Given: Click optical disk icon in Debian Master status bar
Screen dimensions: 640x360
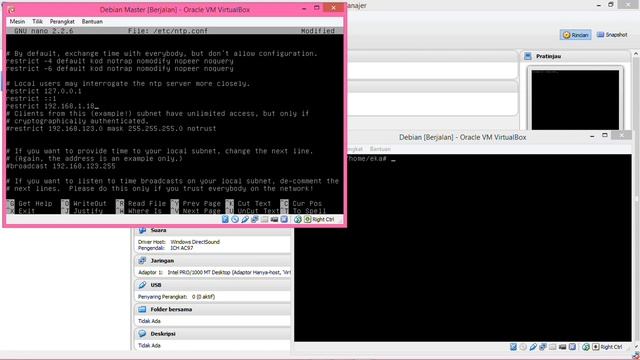Looking at the screenshot, I should [235, 219].
